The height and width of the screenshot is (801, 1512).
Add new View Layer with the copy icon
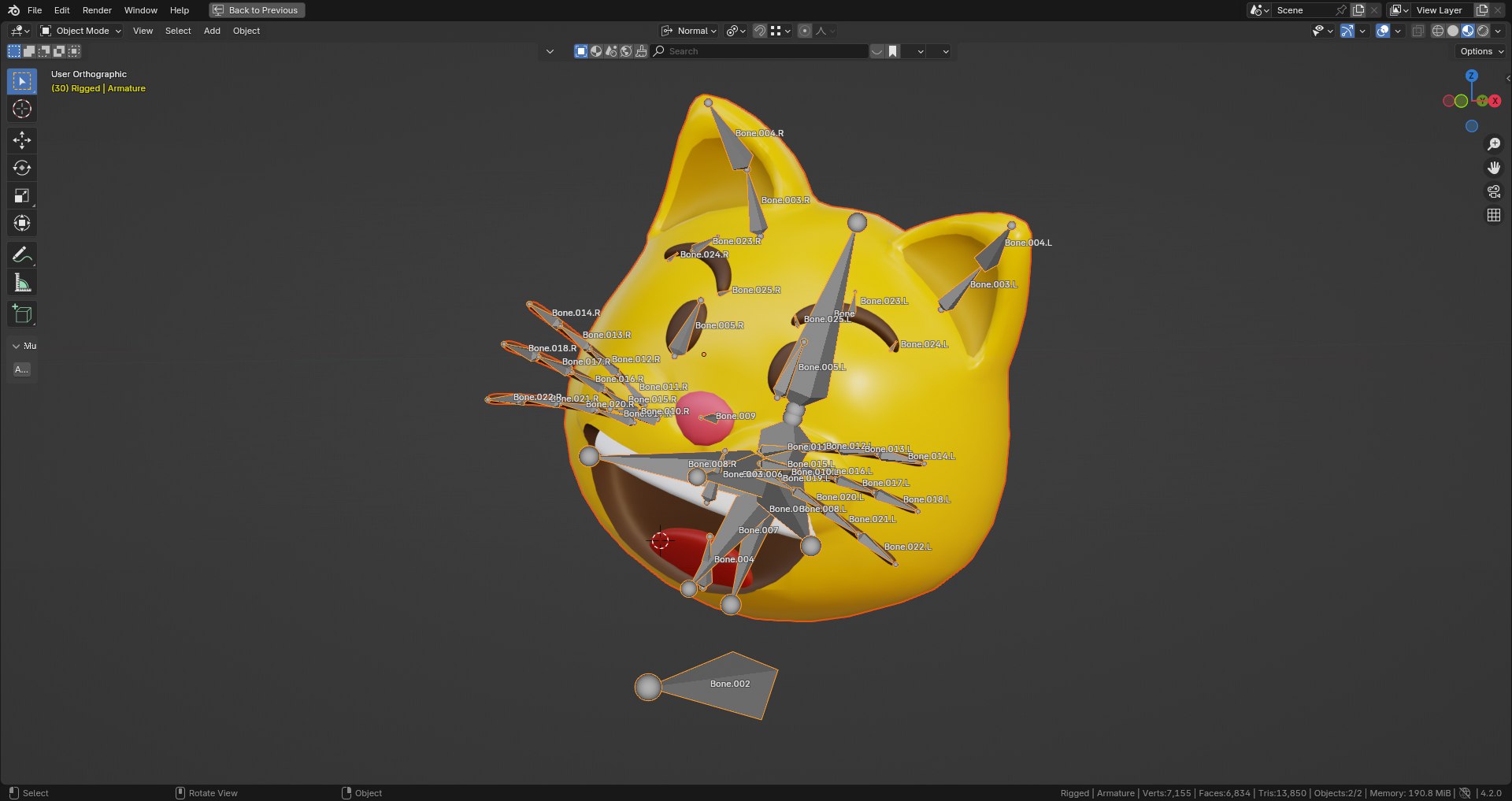point(1481,10)
